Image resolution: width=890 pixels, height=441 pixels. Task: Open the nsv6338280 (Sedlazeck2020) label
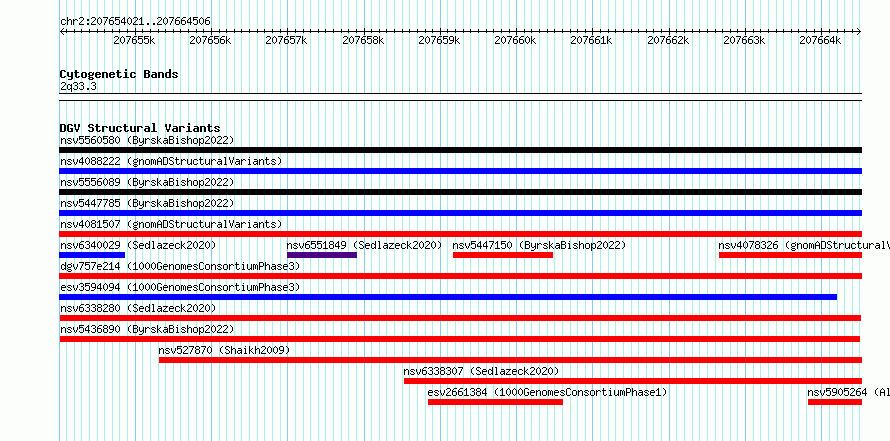click(138, 308)
